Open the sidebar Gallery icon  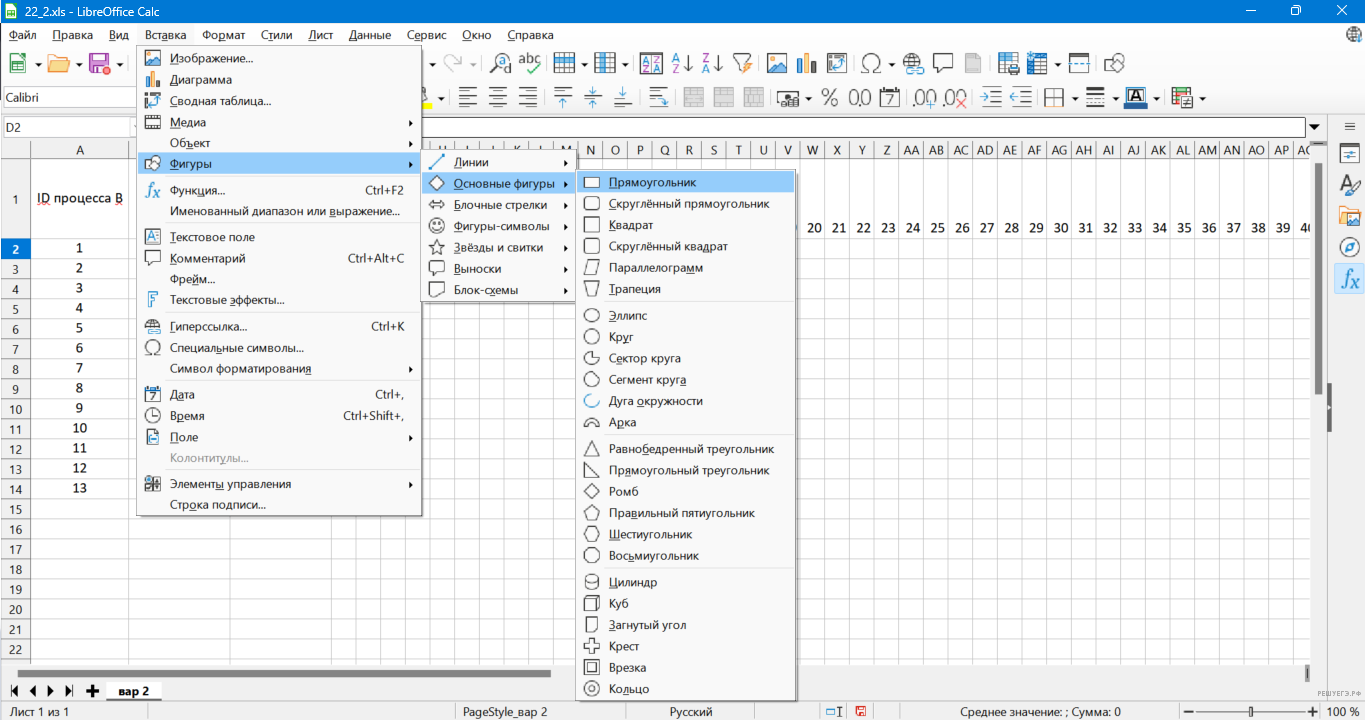click(1349, 216)
